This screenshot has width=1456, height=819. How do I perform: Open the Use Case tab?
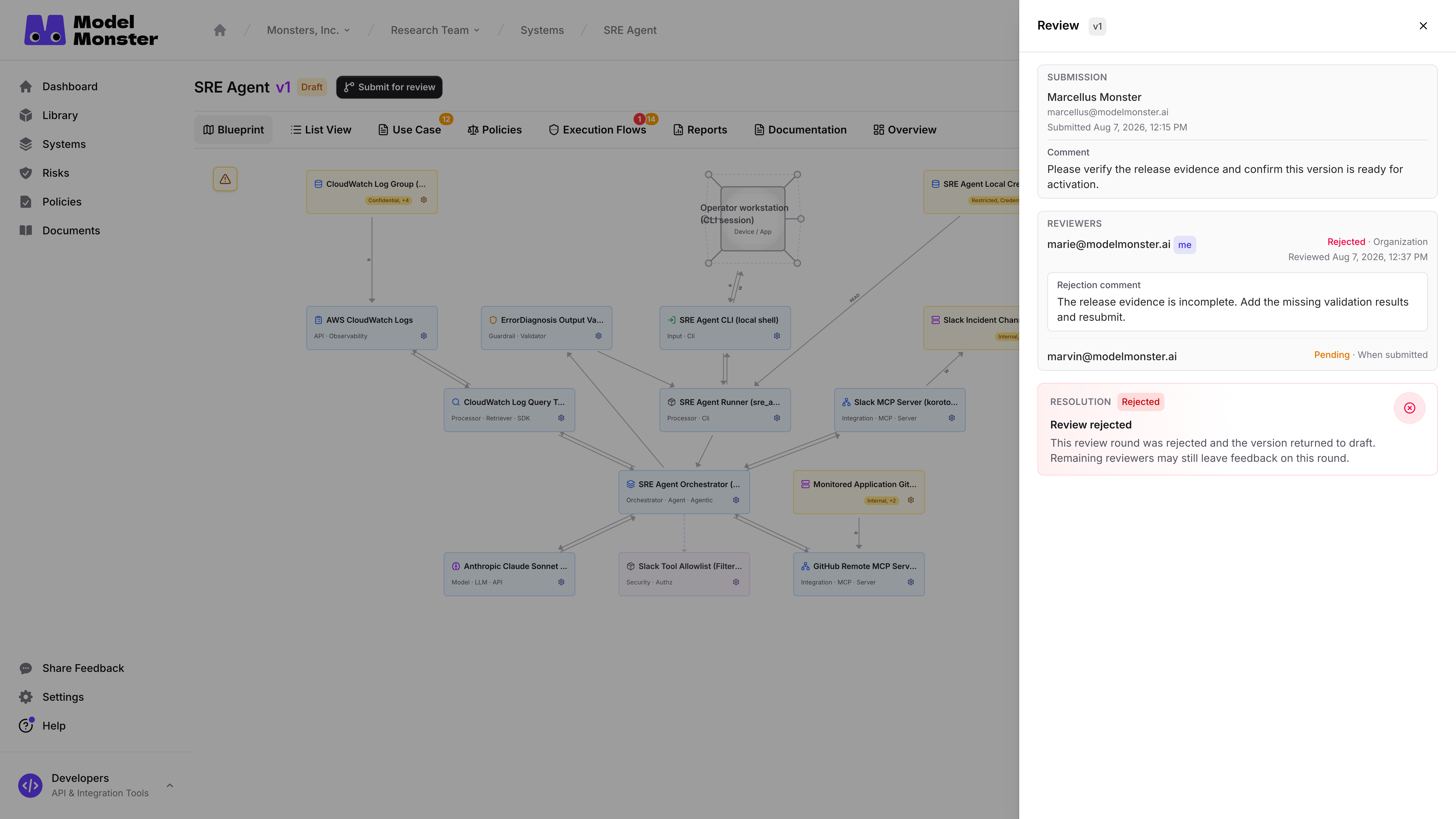pos(410,129)
